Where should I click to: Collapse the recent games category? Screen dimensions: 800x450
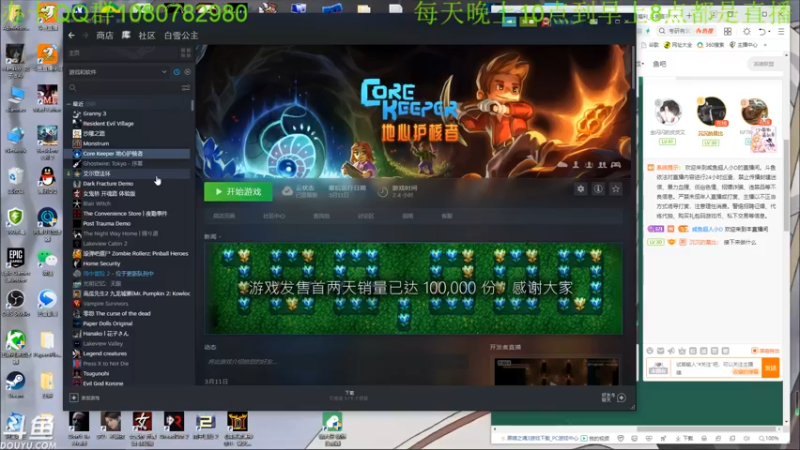coord(69,104)
